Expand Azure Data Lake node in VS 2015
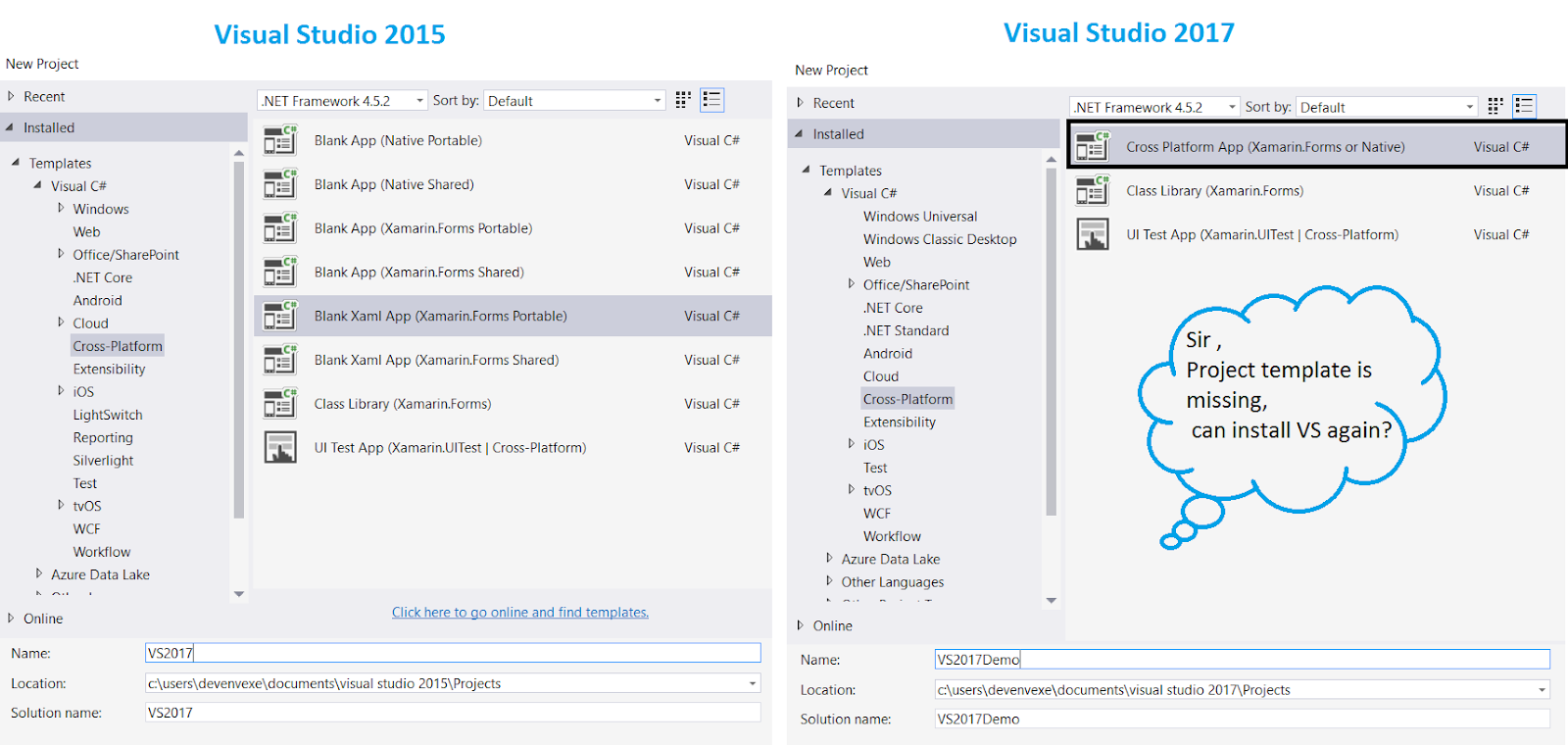Screen dimensions: 1568x745 coord(39,573)
